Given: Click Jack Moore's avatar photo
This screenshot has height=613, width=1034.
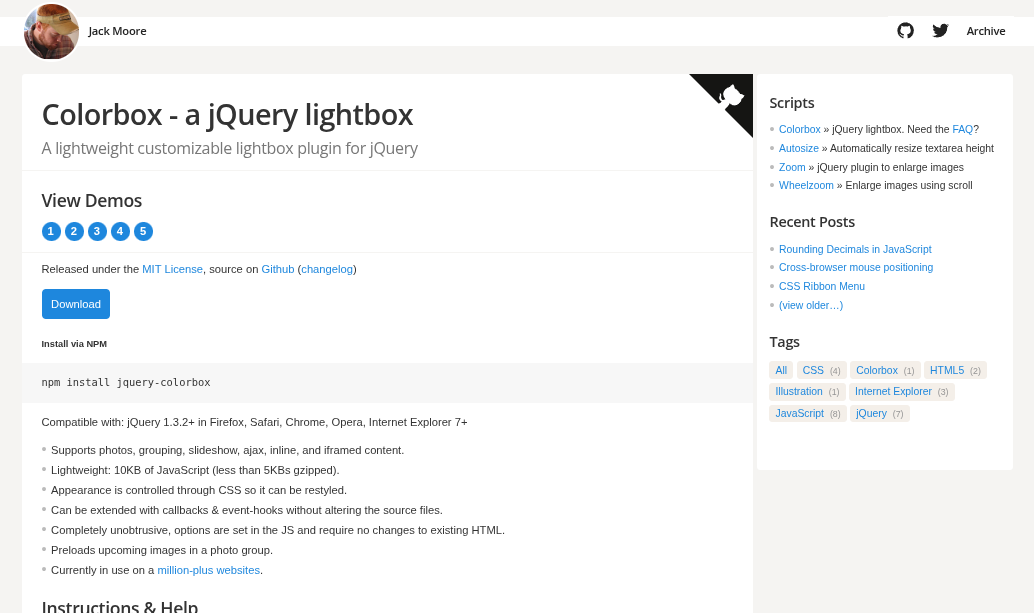Looking at the screenshot, I should pyautogui.click(x=51, y=32).
